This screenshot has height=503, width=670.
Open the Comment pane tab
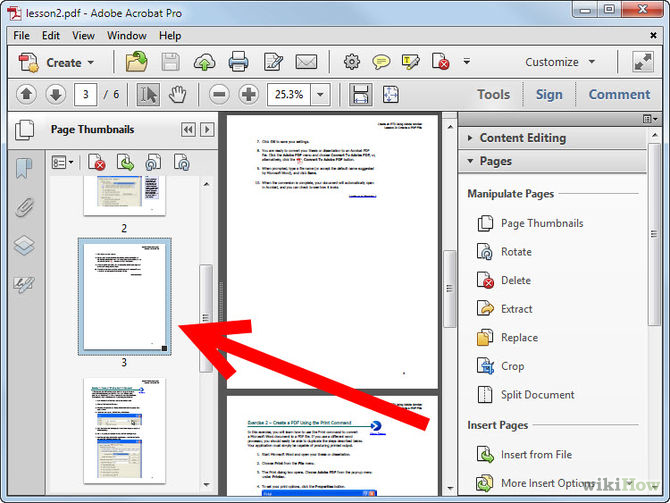(619, 94)
